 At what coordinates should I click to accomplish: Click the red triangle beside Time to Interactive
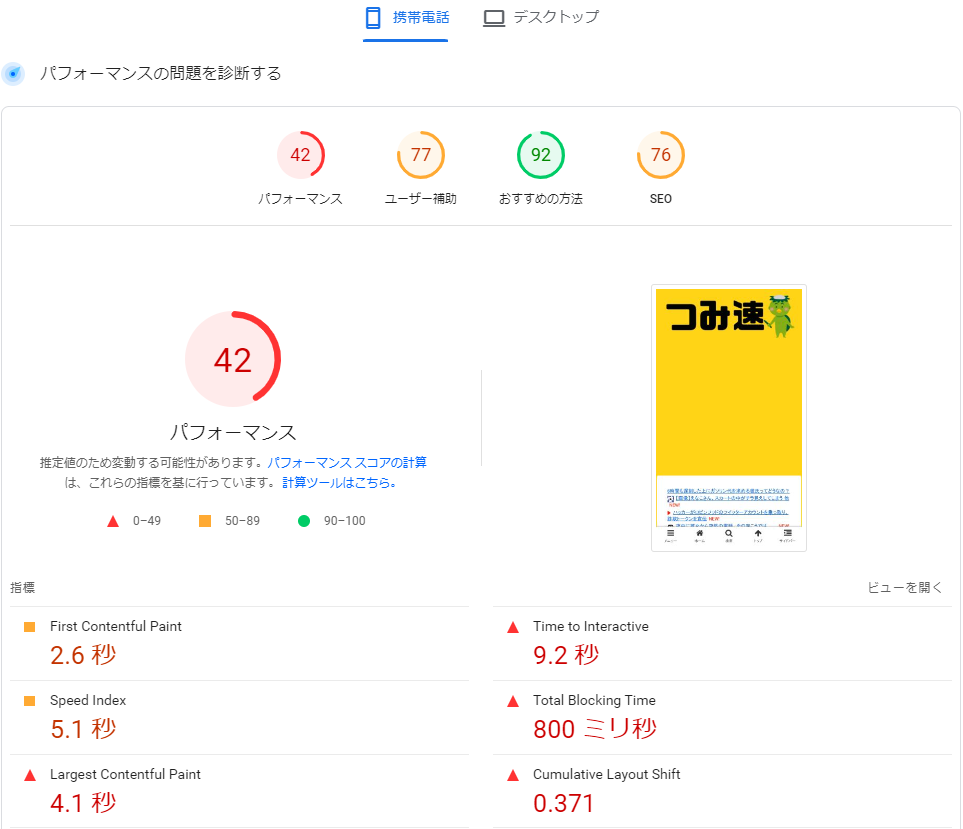pos(513,628)
